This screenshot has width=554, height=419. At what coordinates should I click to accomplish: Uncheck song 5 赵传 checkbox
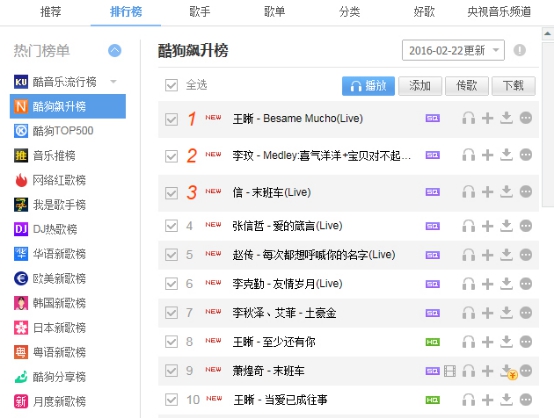click(171, 255)
